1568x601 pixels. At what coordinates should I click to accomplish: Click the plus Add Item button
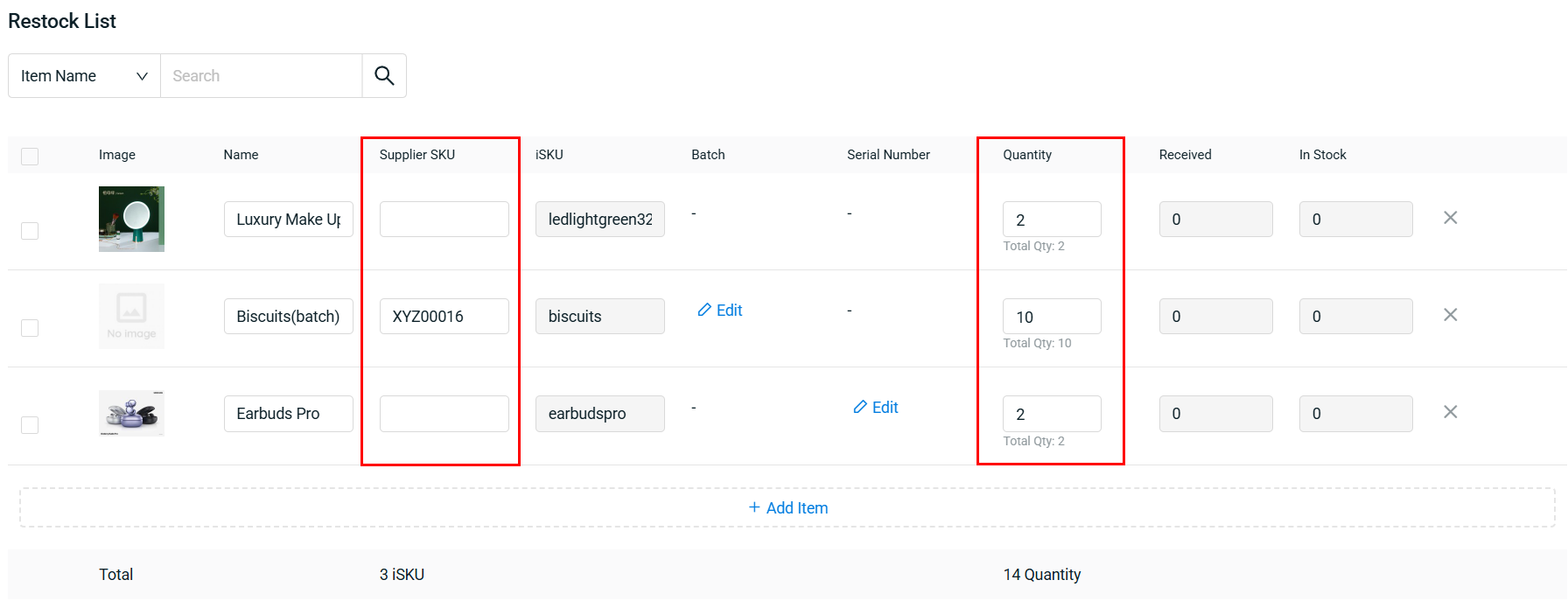(x=787, y=508)
